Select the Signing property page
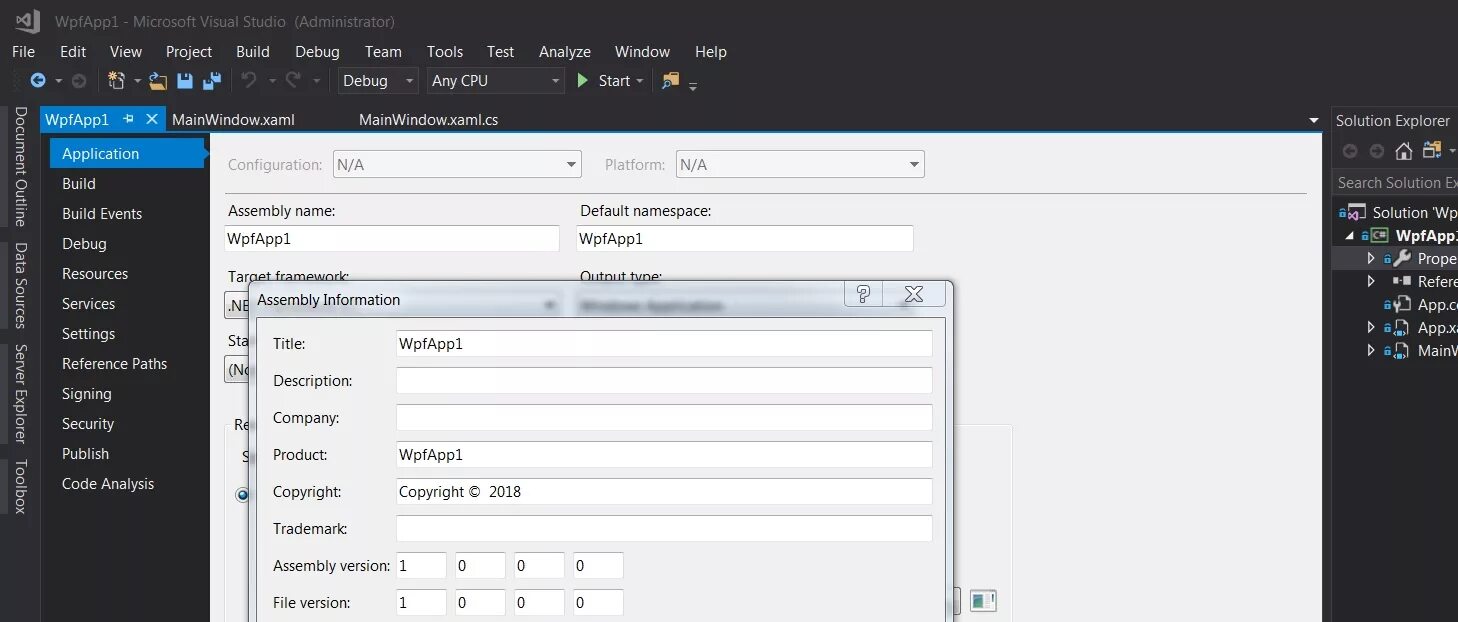The image size is (1458, 622). pos(87,393)
